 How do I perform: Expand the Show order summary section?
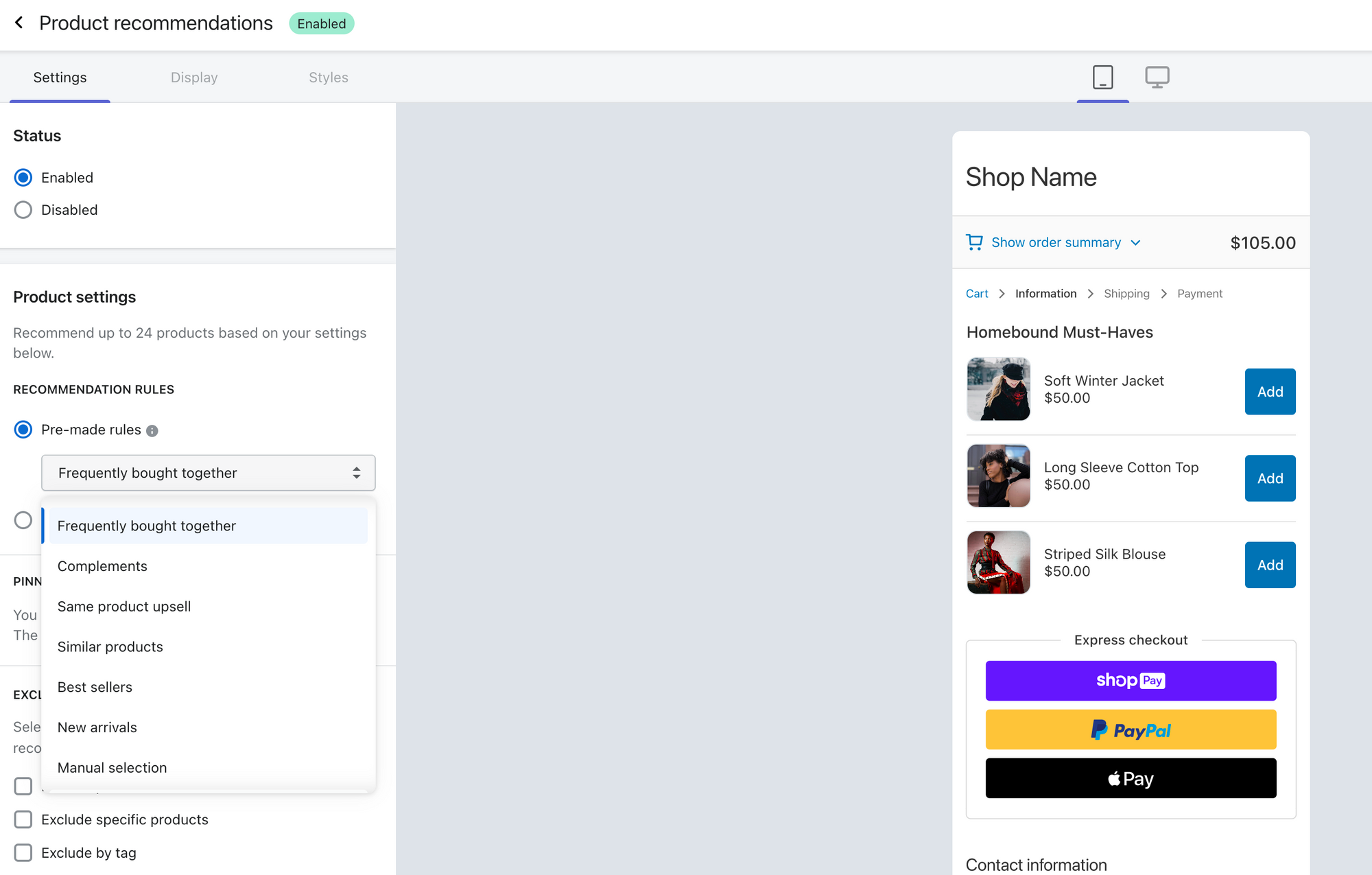1056,242
